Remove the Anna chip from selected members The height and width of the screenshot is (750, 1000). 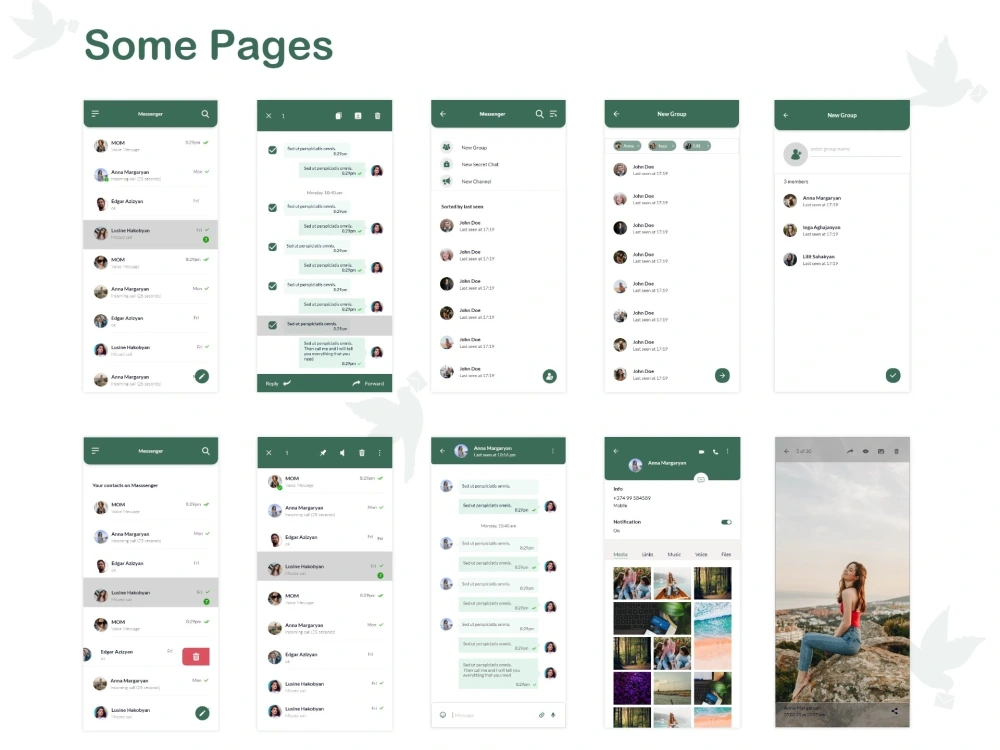637,146
